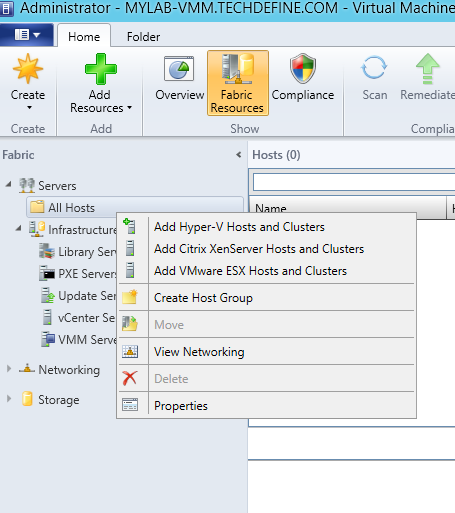Select vCenter Servers icon

pyautogui.click(x=48, y=317)
